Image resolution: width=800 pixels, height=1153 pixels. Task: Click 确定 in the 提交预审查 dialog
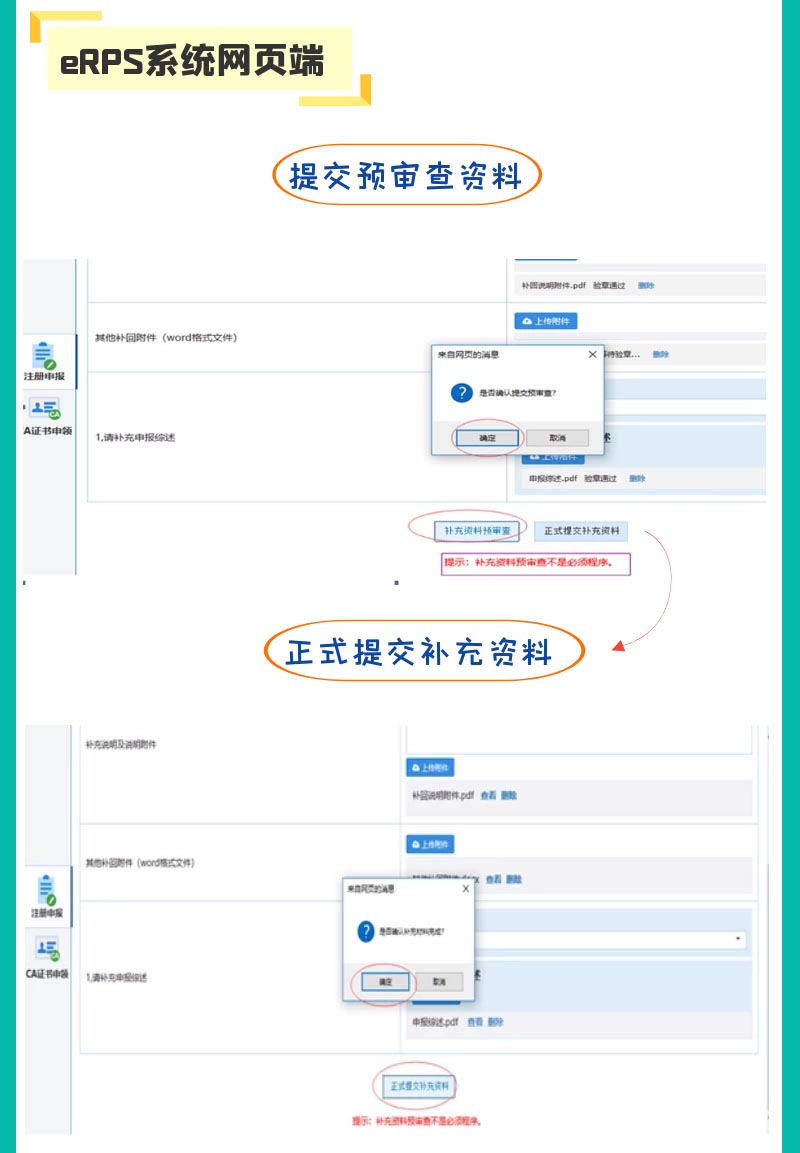[487, 437]
